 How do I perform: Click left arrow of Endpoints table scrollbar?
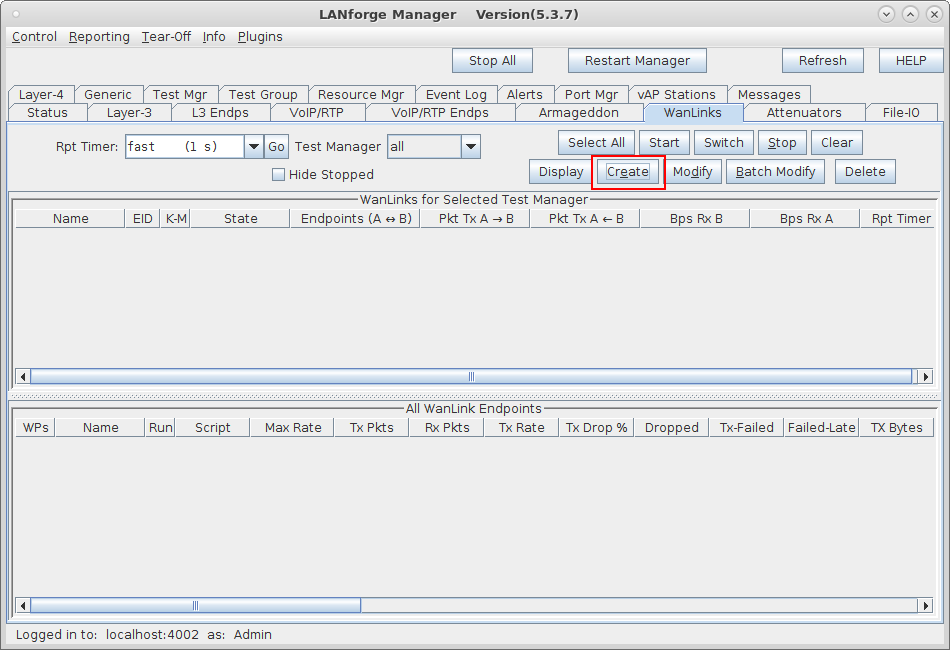23,606
